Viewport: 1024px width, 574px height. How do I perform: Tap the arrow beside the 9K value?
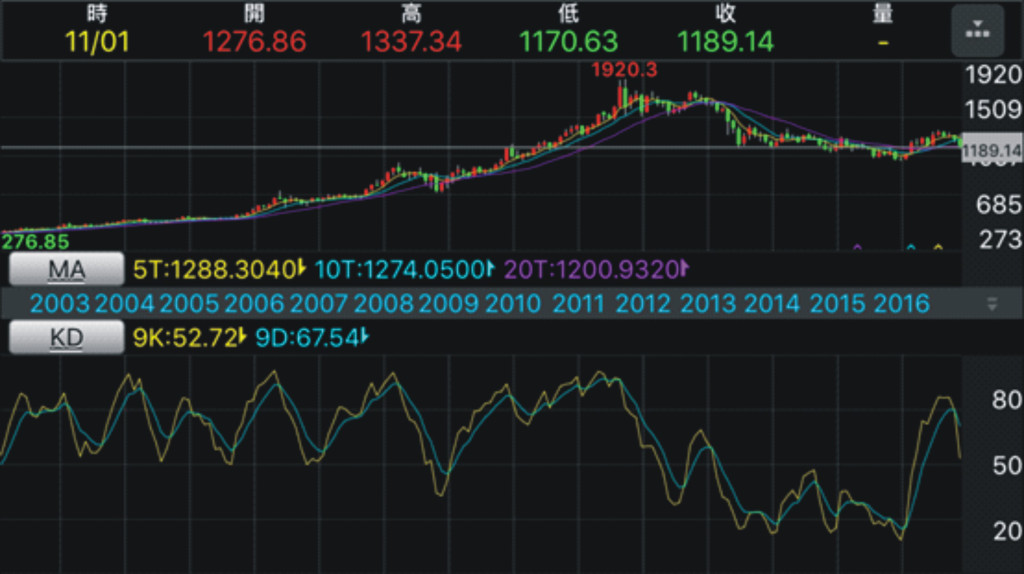click(x=242, y=339)
